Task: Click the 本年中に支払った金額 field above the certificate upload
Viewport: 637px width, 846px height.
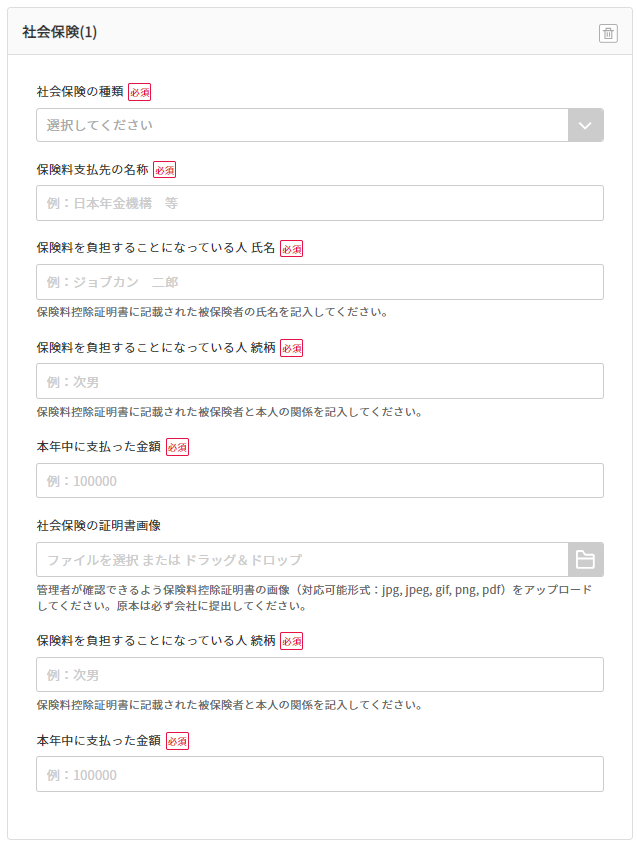Action: [x=319, y=480]
